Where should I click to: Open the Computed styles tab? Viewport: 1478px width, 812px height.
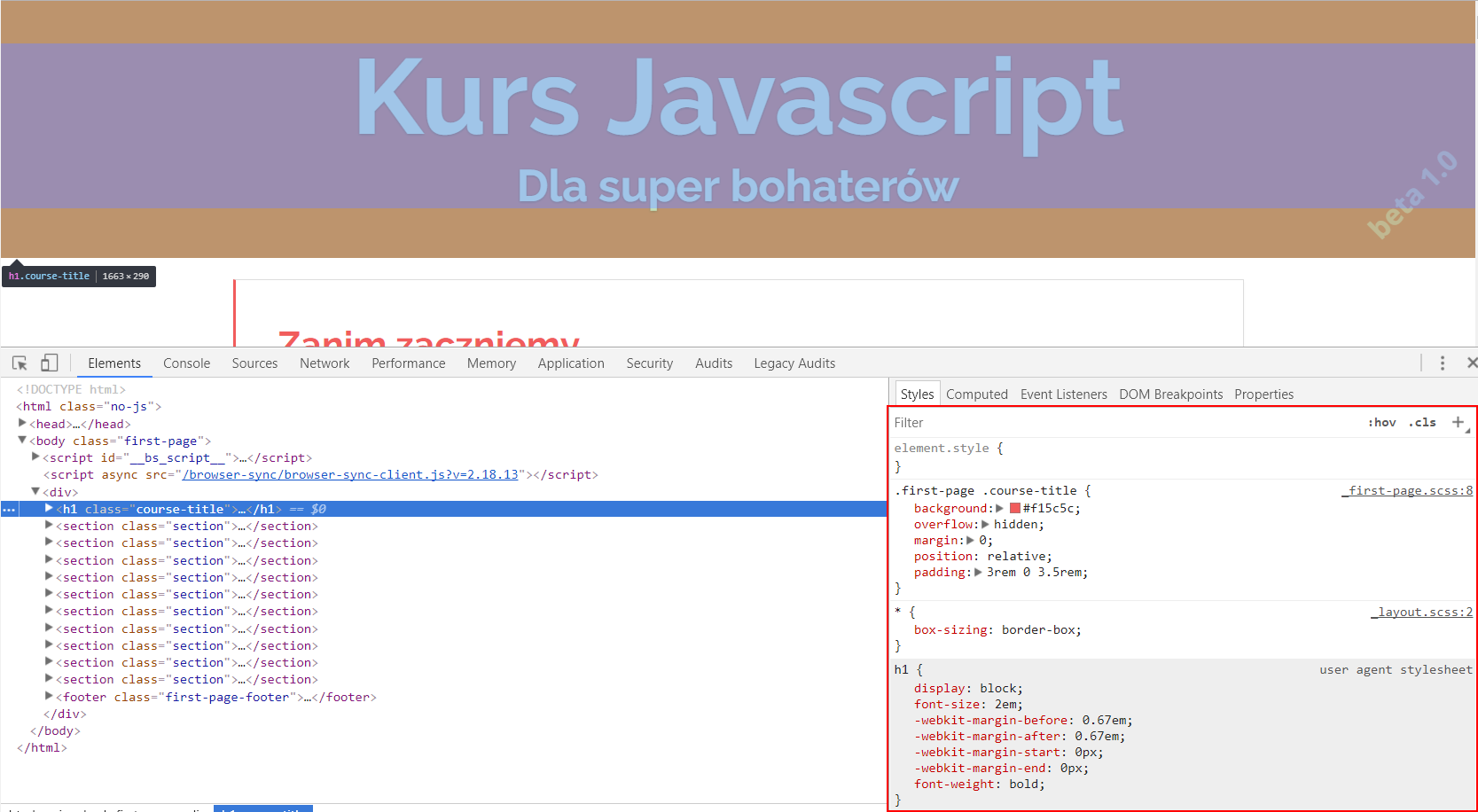click(976, 394)
